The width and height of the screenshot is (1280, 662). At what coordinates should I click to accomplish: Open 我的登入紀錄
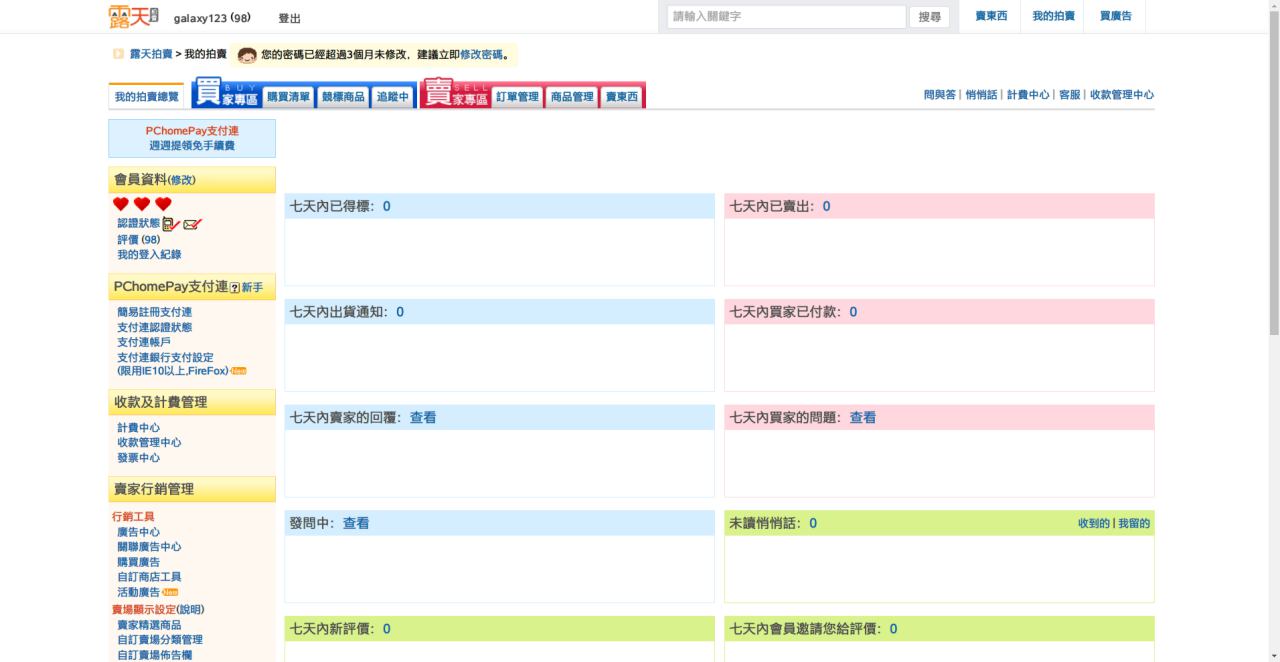pos(149,255)
